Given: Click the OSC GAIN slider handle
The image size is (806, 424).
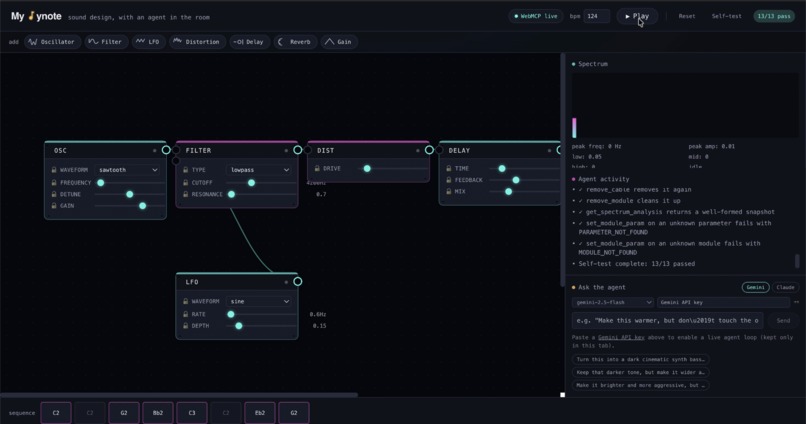Looking at the screenshot, I should click(142, 206).
